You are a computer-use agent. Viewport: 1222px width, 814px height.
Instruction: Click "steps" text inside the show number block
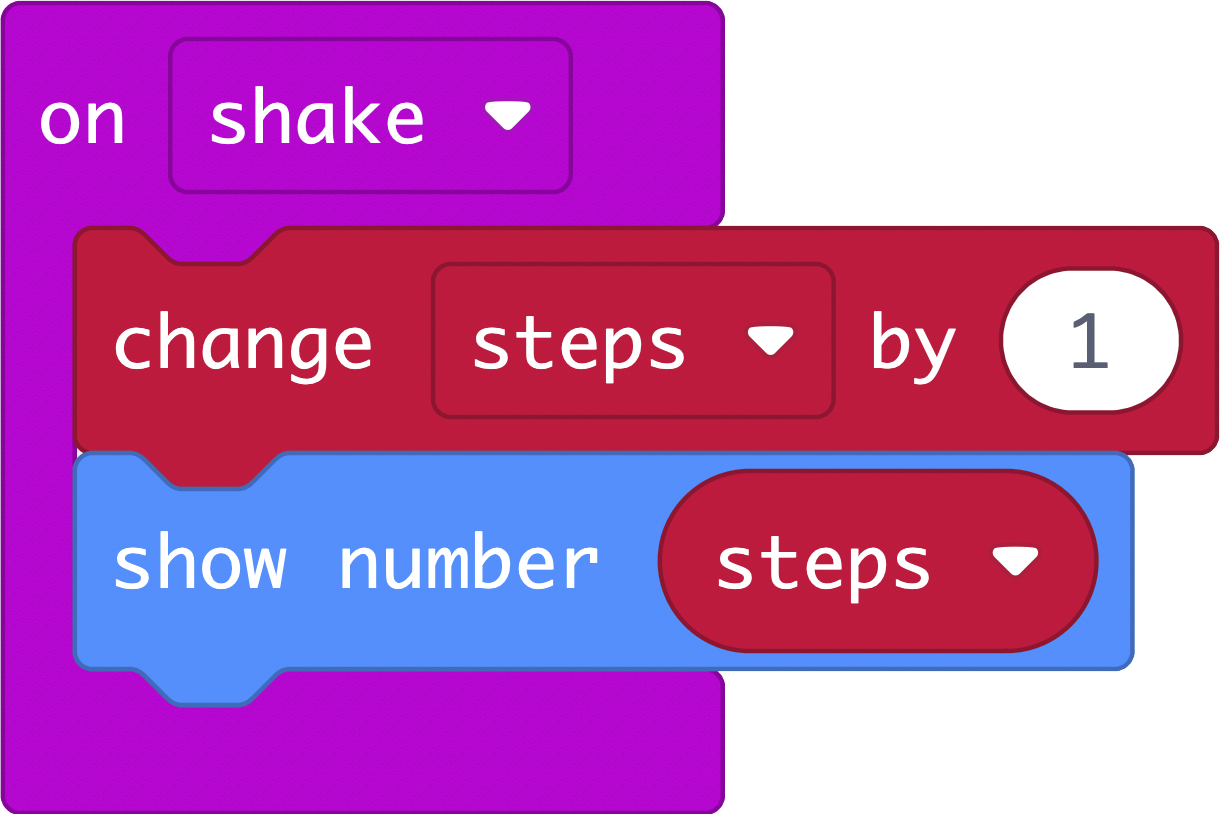pos(823,563)
